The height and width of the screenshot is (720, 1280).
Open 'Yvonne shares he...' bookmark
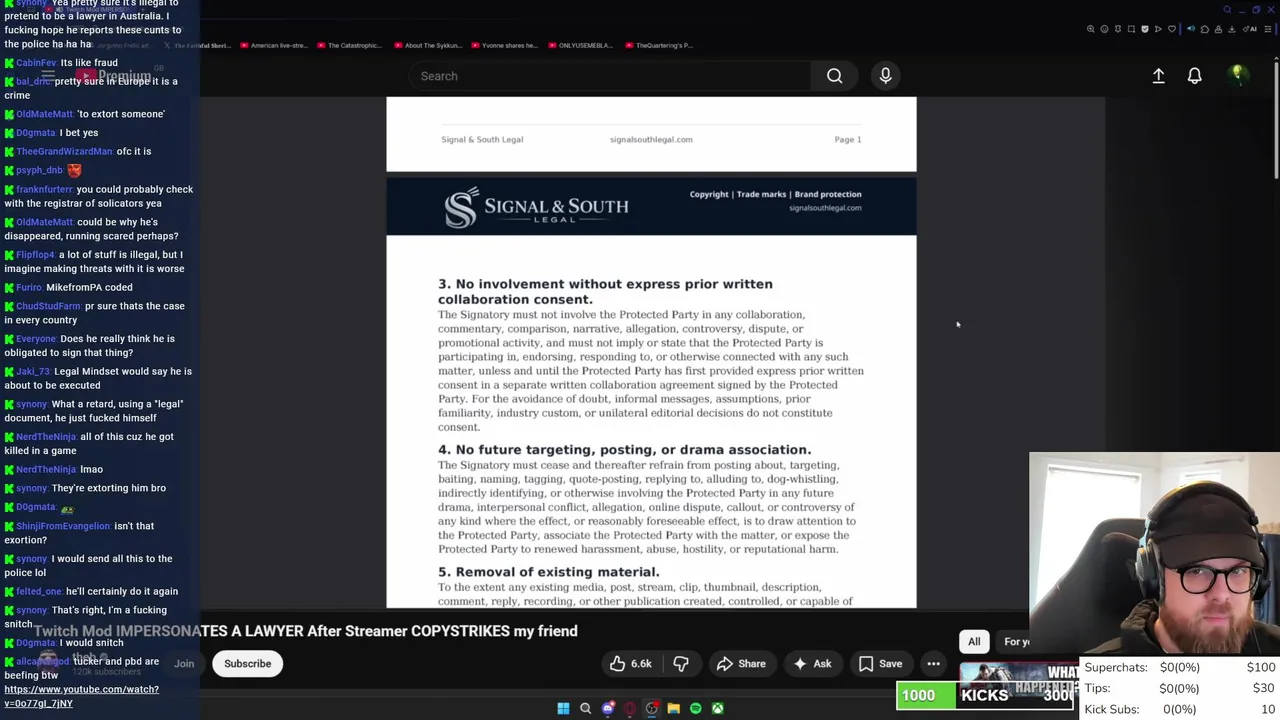[504, 45]
